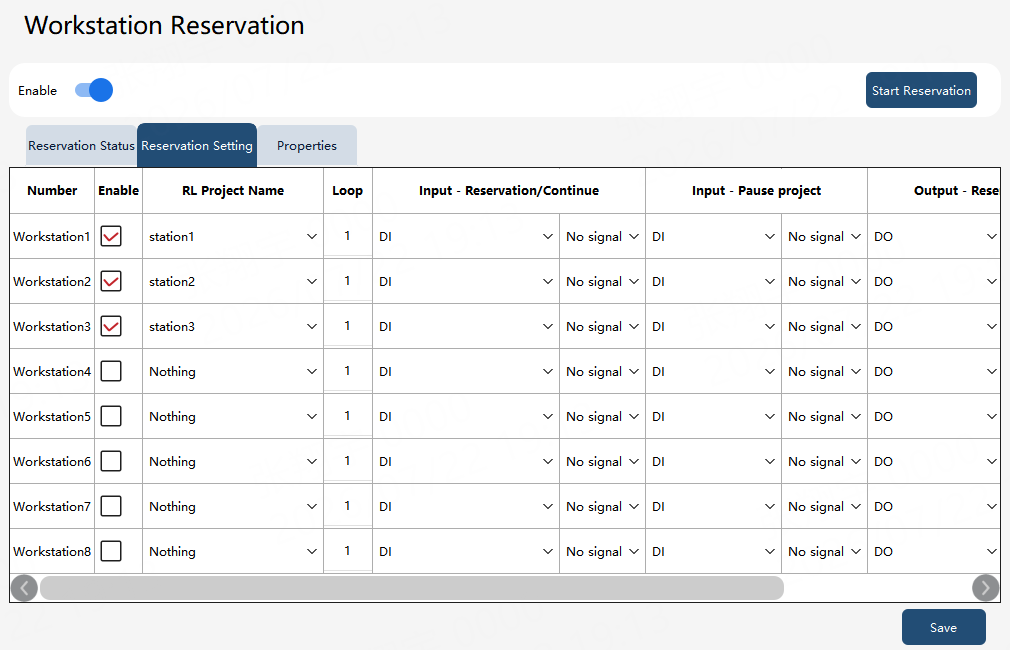Click the Loop column header

tap(348, 191)
